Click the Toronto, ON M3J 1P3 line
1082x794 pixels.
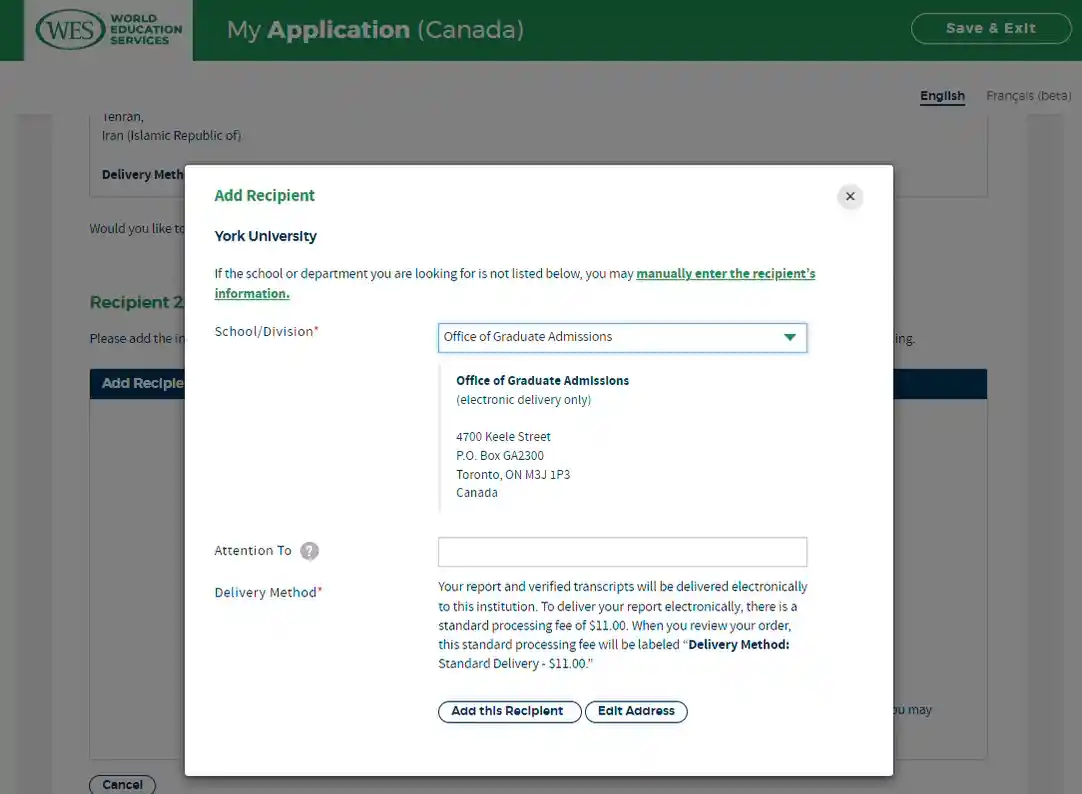click(x=513, y=475)
